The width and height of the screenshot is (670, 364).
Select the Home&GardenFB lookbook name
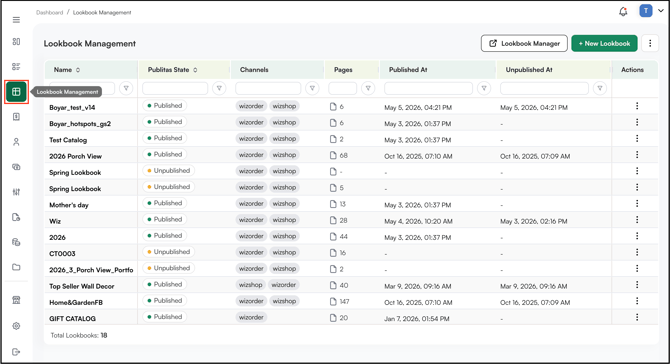(76, 302)
